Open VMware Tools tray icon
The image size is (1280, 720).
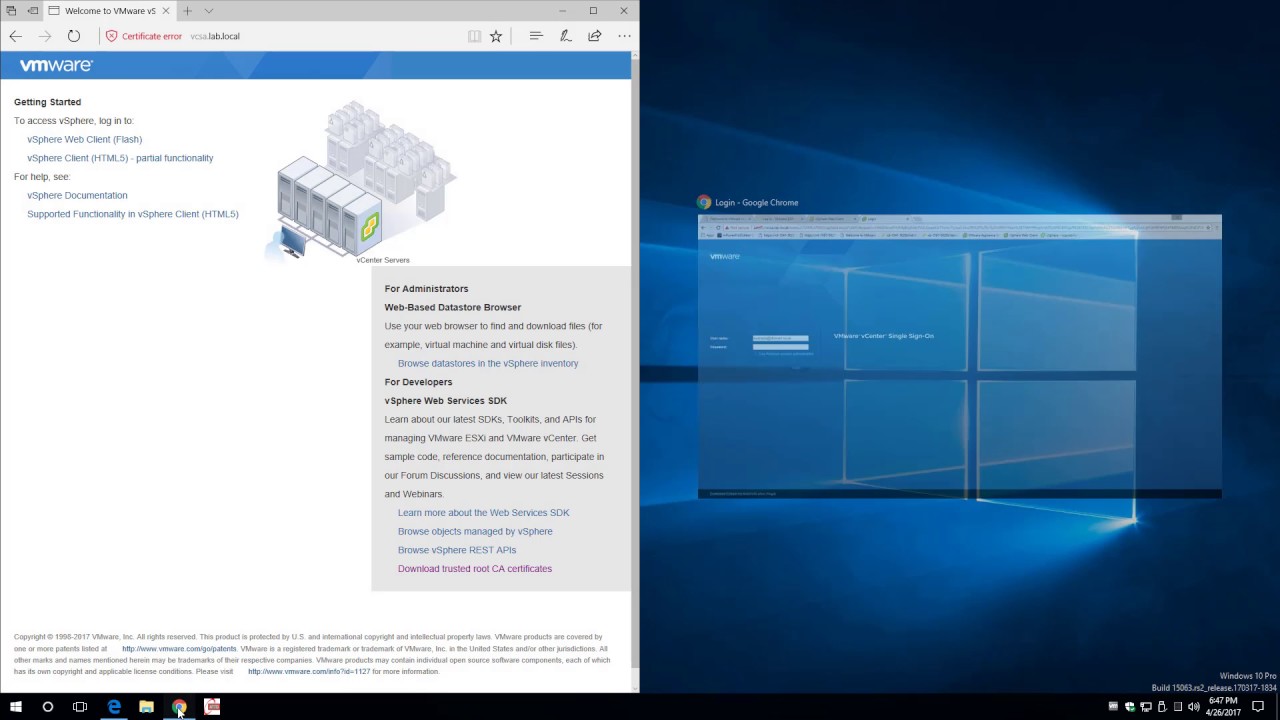click(x=1113, y=707)
